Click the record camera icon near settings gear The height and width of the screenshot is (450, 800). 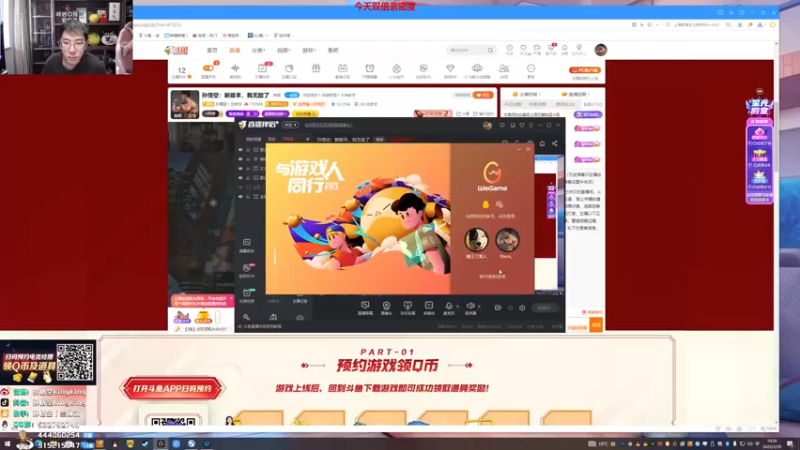click(x=497, y=308)
